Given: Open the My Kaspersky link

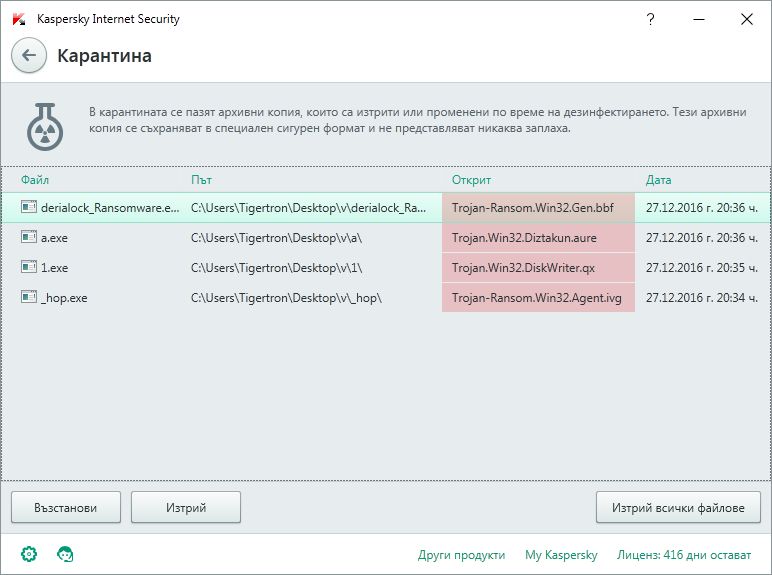Looking at the screenshot, I should pos(561,555).
